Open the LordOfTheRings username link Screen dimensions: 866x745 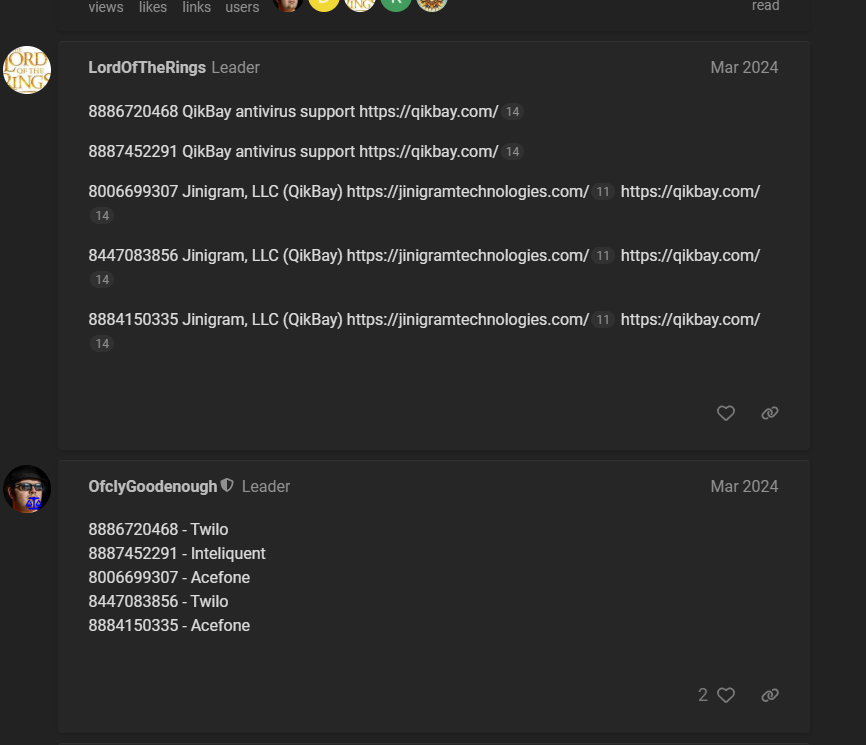[x=147, y=68]
